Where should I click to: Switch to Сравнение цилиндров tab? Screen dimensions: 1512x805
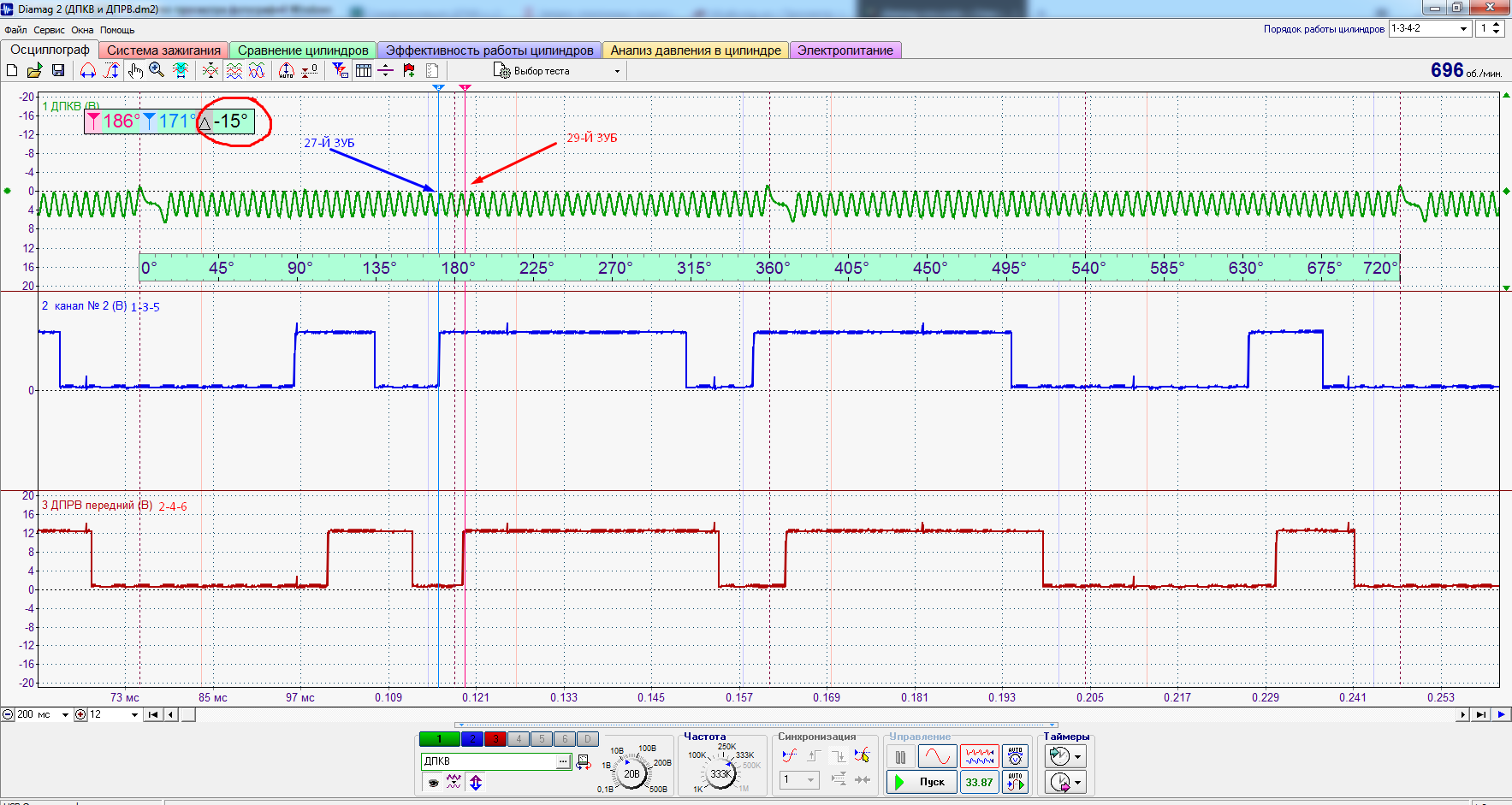(303, 50)
